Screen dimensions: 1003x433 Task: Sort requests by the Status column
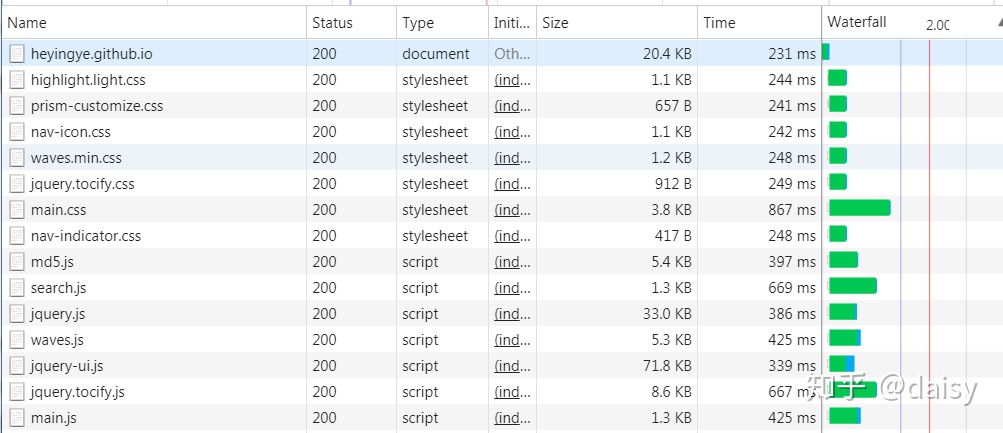(332, 23)
